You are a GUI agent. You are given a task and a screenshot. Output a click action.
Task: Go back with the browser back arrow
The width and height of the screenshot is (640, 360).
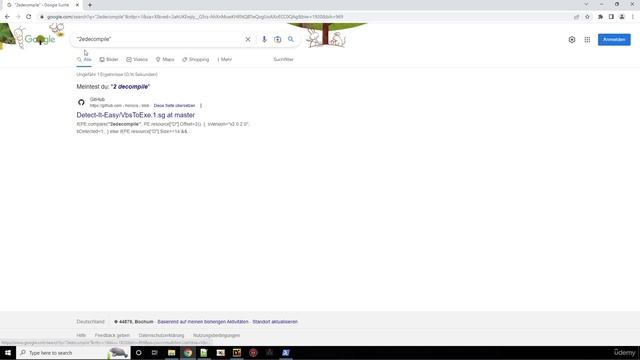[7, 17]
